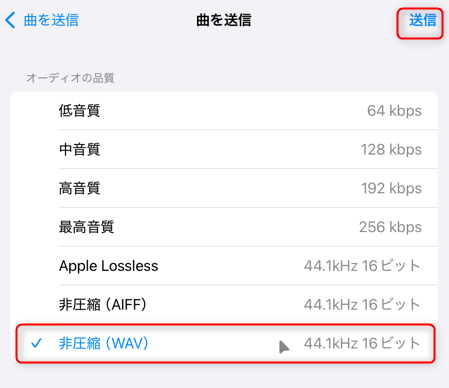This screenshot has height=388, width=449.
Task: Click the 256 kbps bitrate label
Action: [x=390, y=227]
